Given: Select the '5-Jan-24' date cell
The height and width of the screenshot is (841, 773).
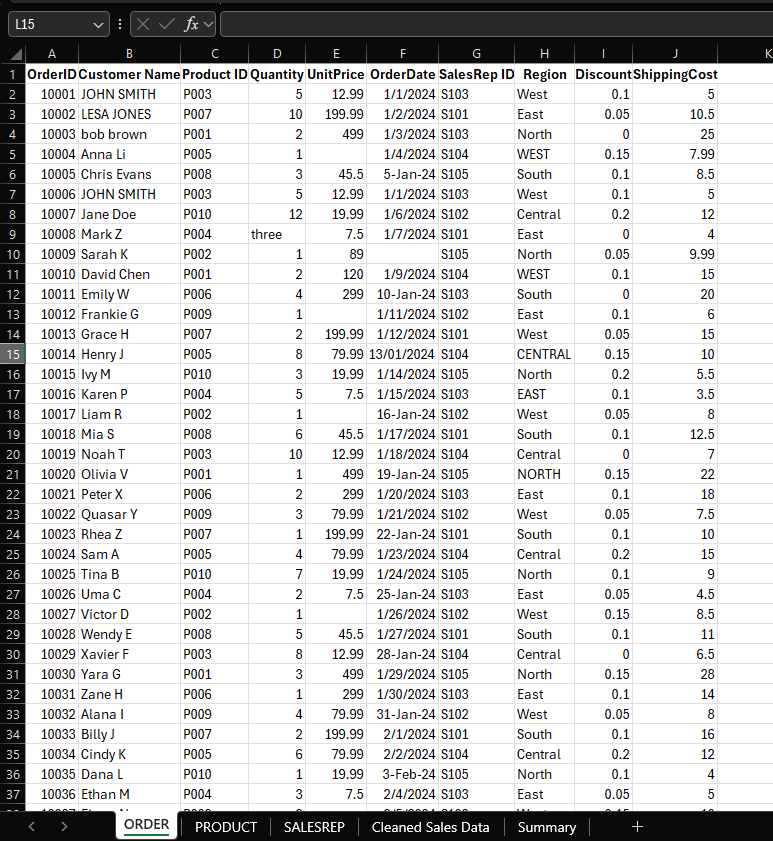Looking at the screenshot, I should tap(402, 174).
